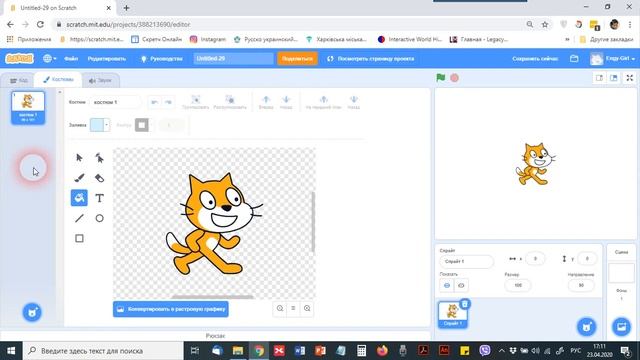Open the language globe dropdown
The width and height of the screenshot is (640, 360).
(50, 58)
